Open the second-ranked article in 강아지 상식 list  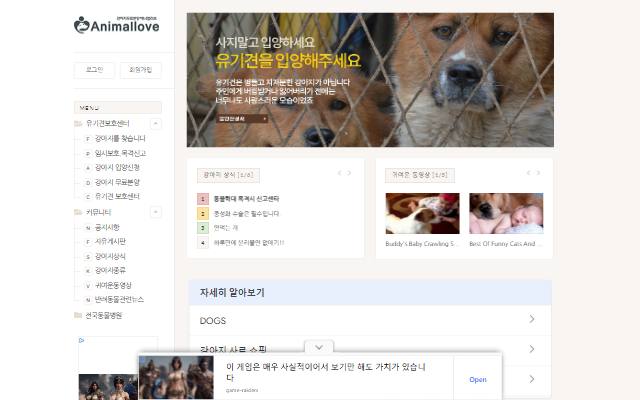(x=246, y=213)
